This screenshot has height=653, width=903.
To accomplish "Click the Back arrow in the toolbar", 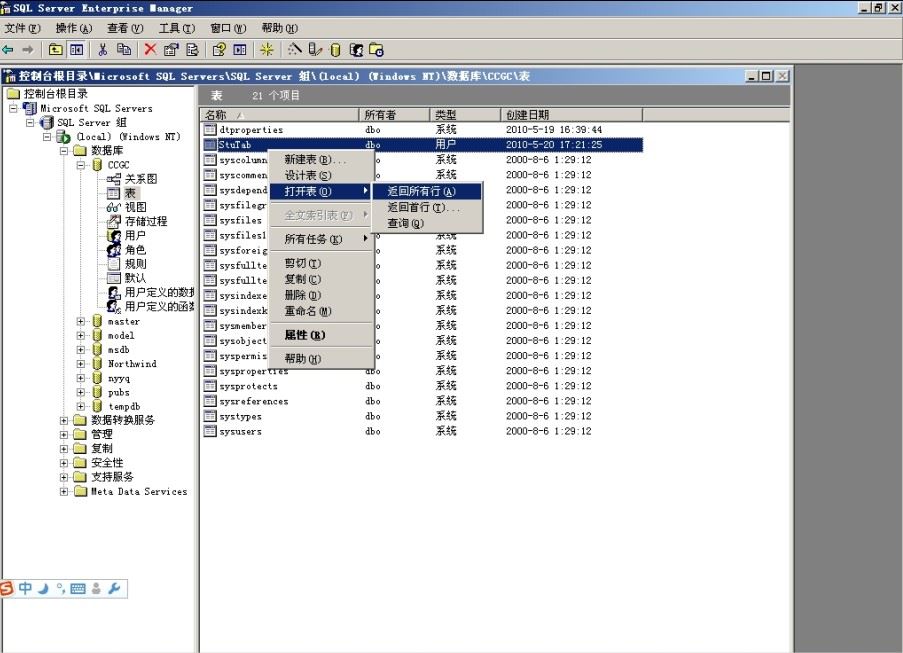I will [8, 50].
